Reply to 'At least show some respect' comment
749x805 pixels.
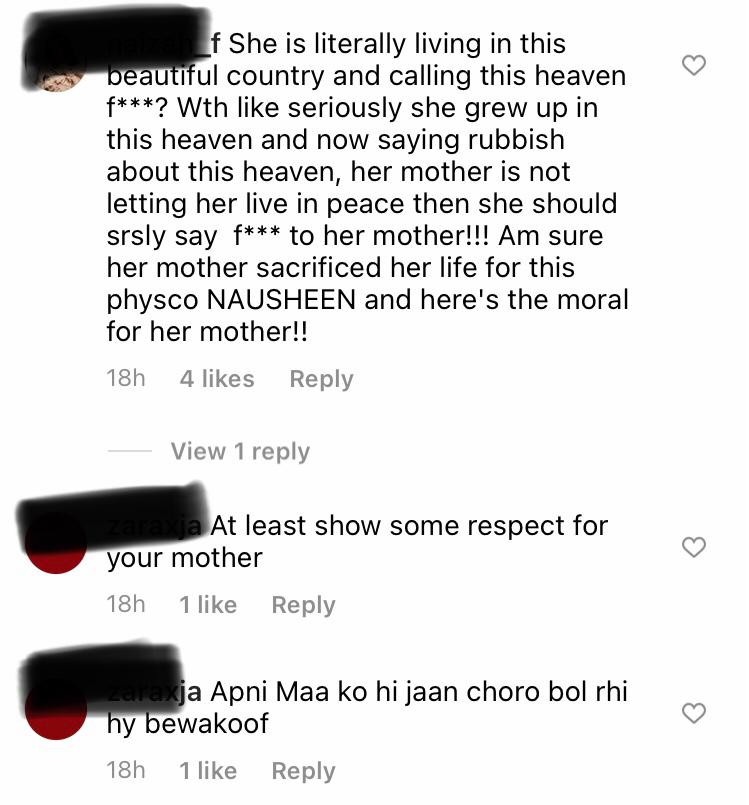tap(303, 605)
